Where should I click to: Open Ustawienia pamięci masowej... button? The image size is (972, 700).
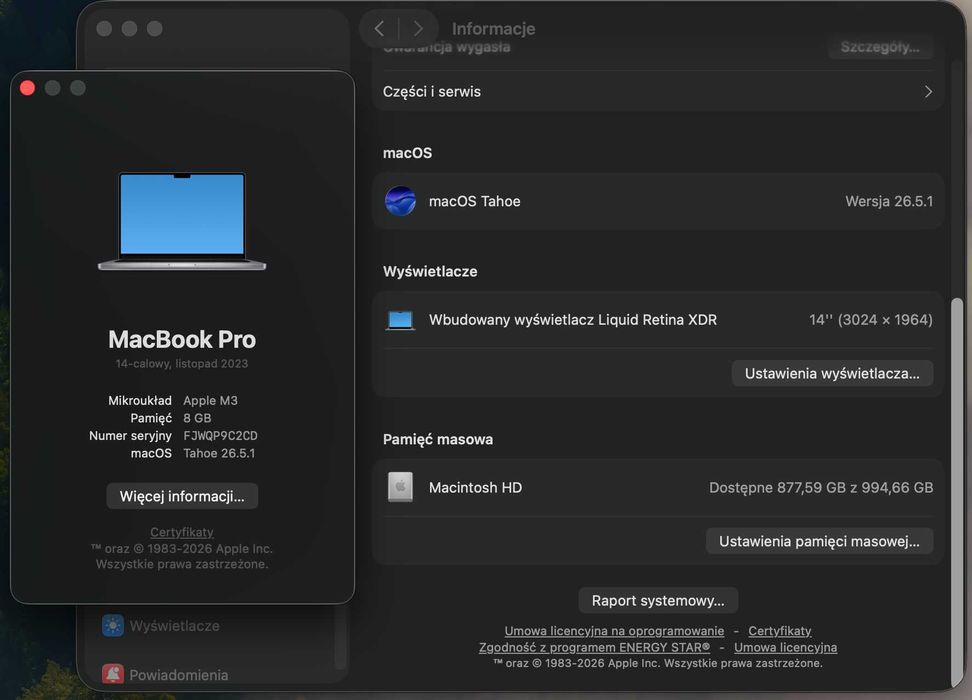pyautogui.click(x=820, y=541)
